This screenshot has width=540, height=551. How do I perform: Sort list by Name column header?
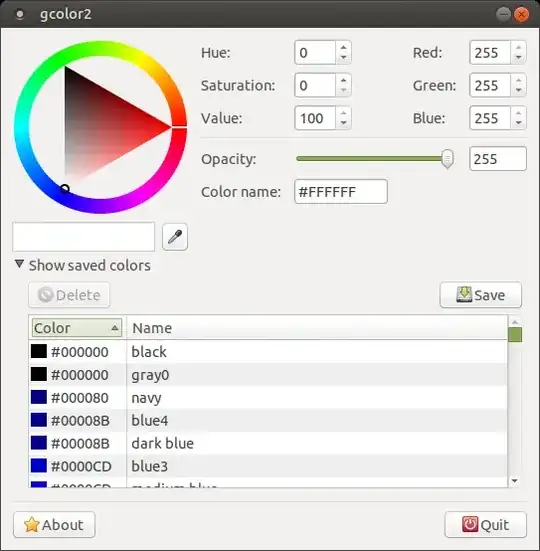(317, 328)
